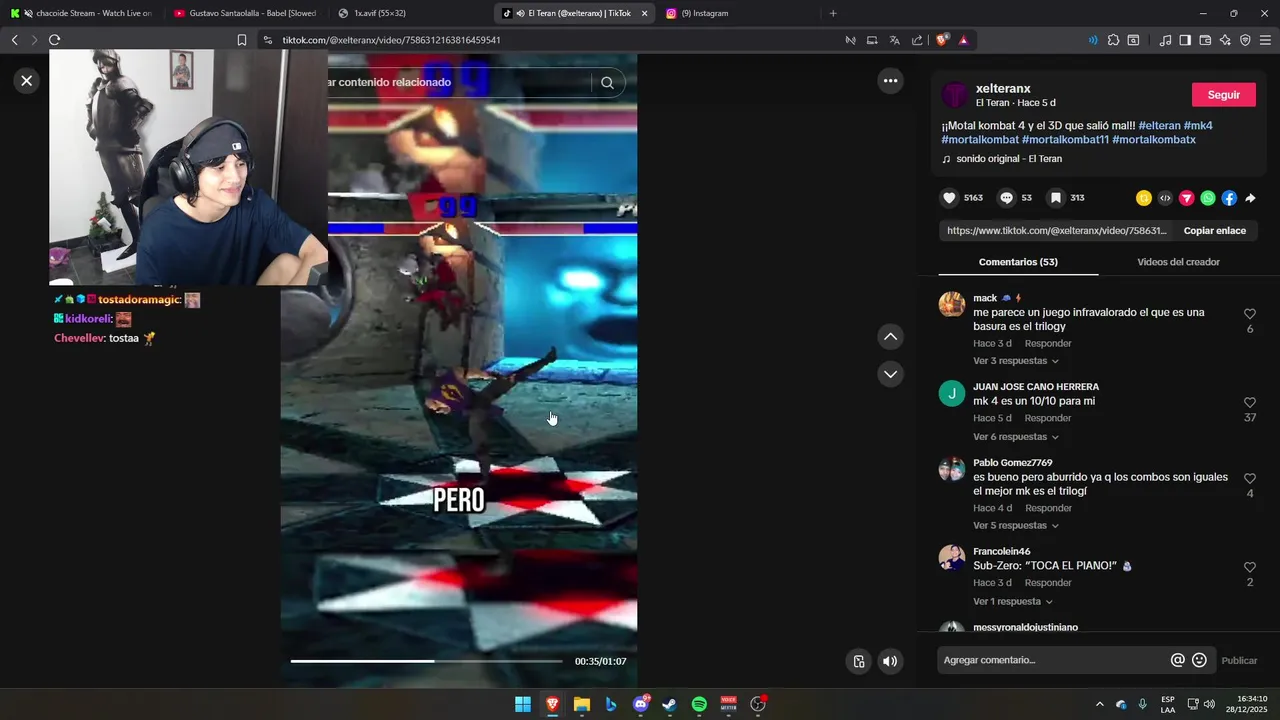
Task: Open the browser extensions puzzle icon
Action: 1113,40
